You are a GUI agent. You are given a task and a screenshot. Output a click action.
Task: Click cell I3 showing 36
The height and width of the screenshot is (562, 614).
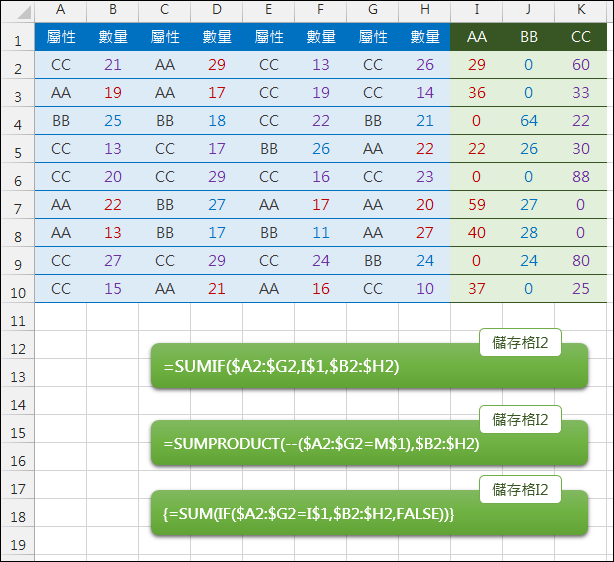pos(477,93)
